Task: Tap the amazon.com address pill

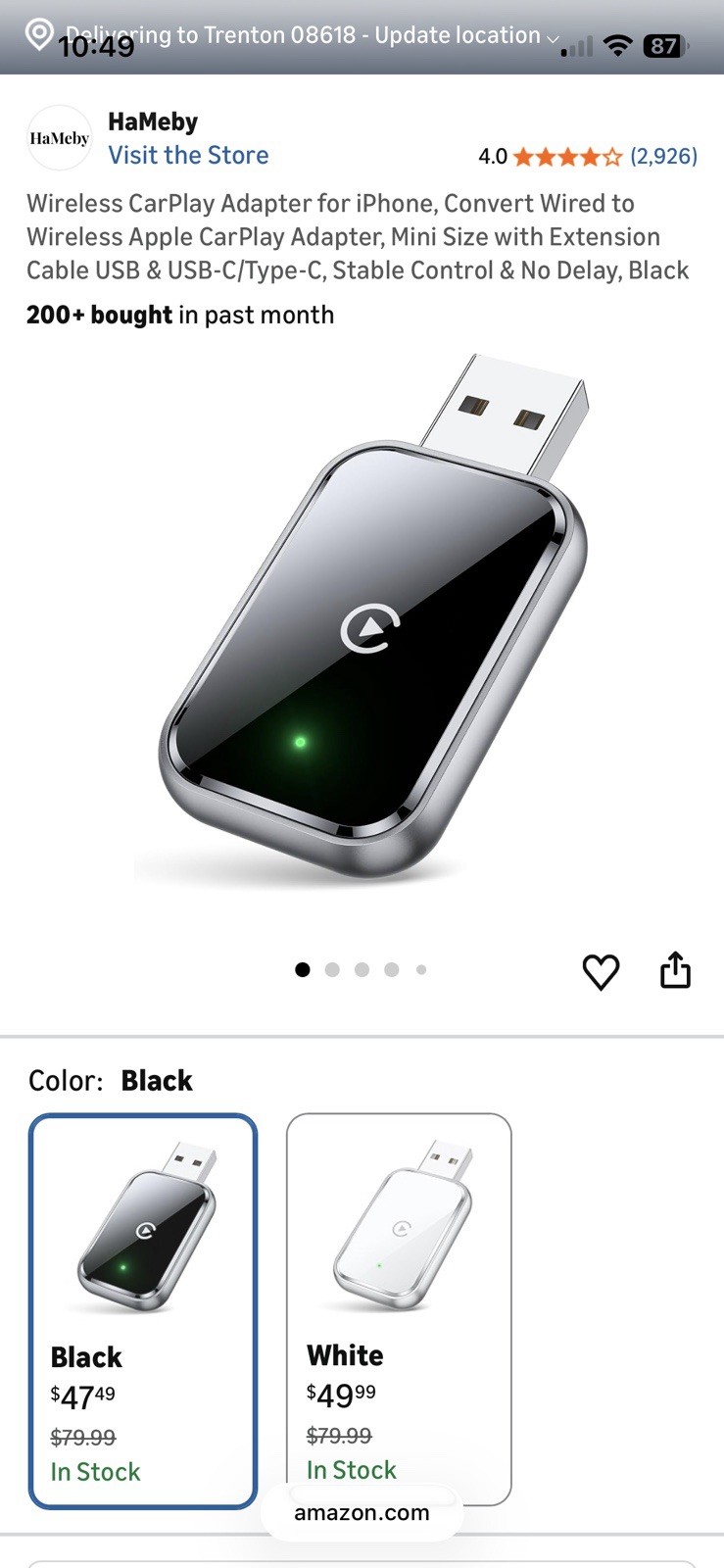Action: pos(362,1512)
